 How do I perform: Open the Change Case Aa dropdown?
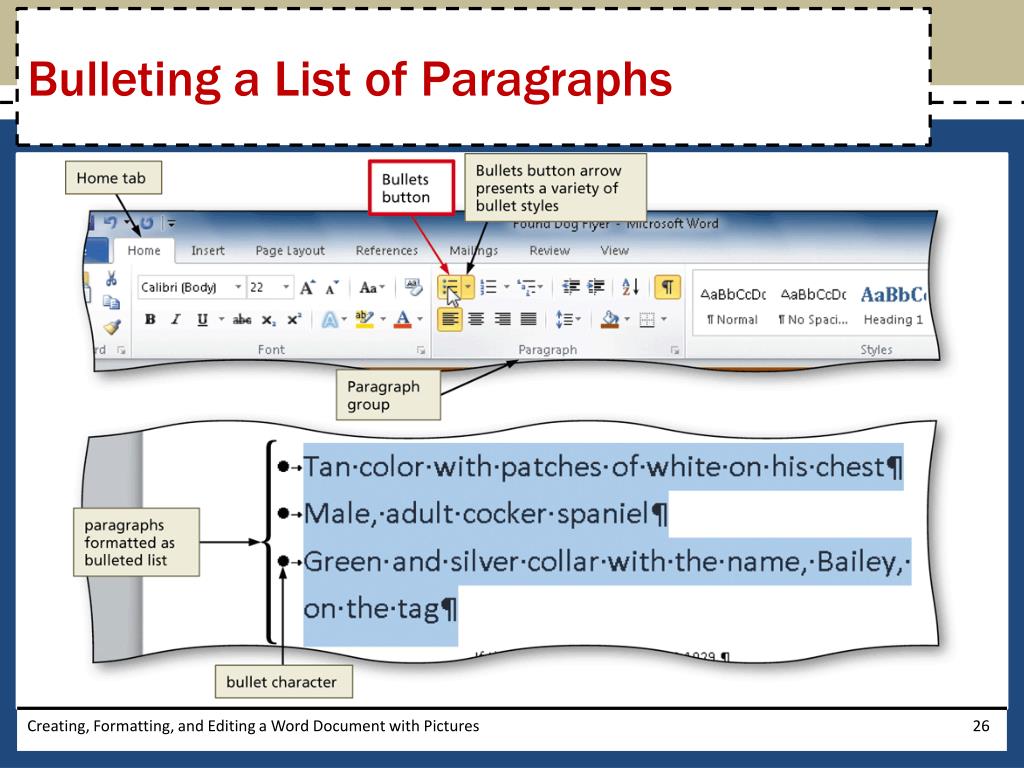[x=372, y=287]
